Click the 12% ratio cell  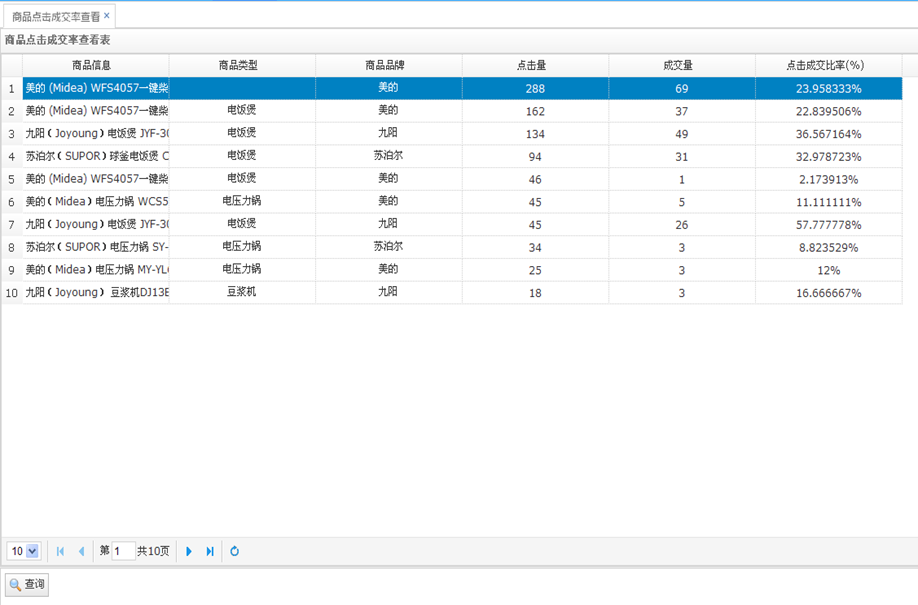tap(828, 270)
